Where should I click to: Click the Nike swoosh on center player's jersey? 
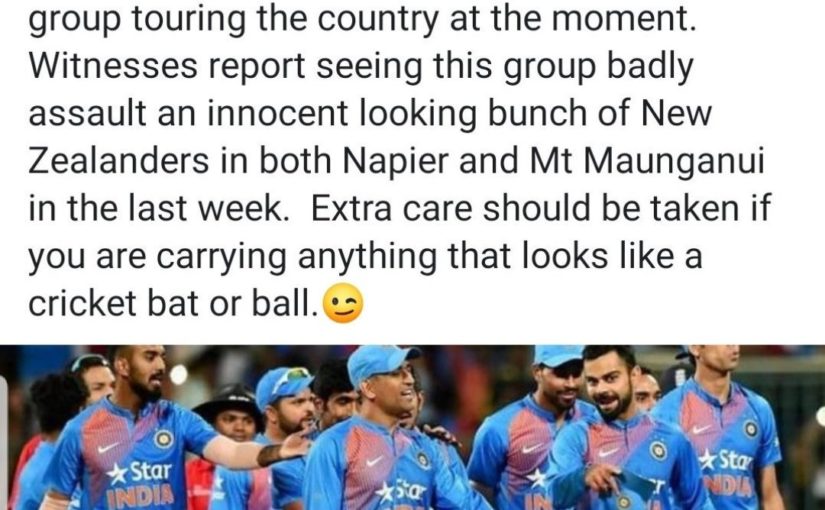pos(374,462)
